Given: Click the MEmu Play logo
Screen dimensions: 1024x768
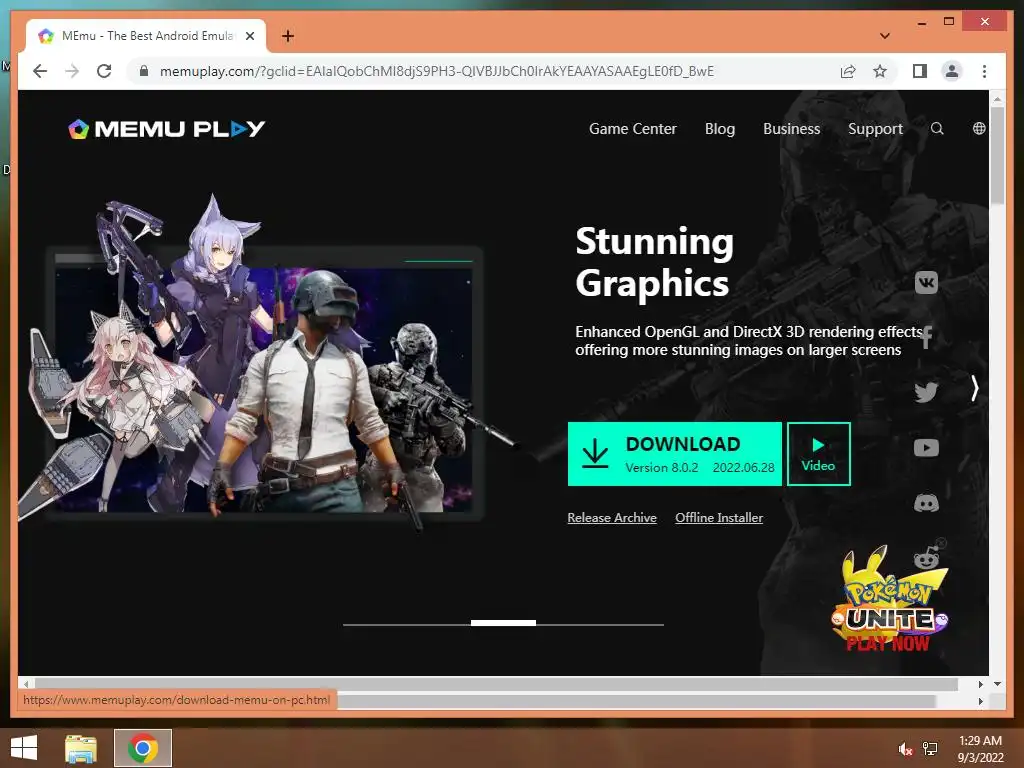Looking at the screenshot, I should 167,129.
